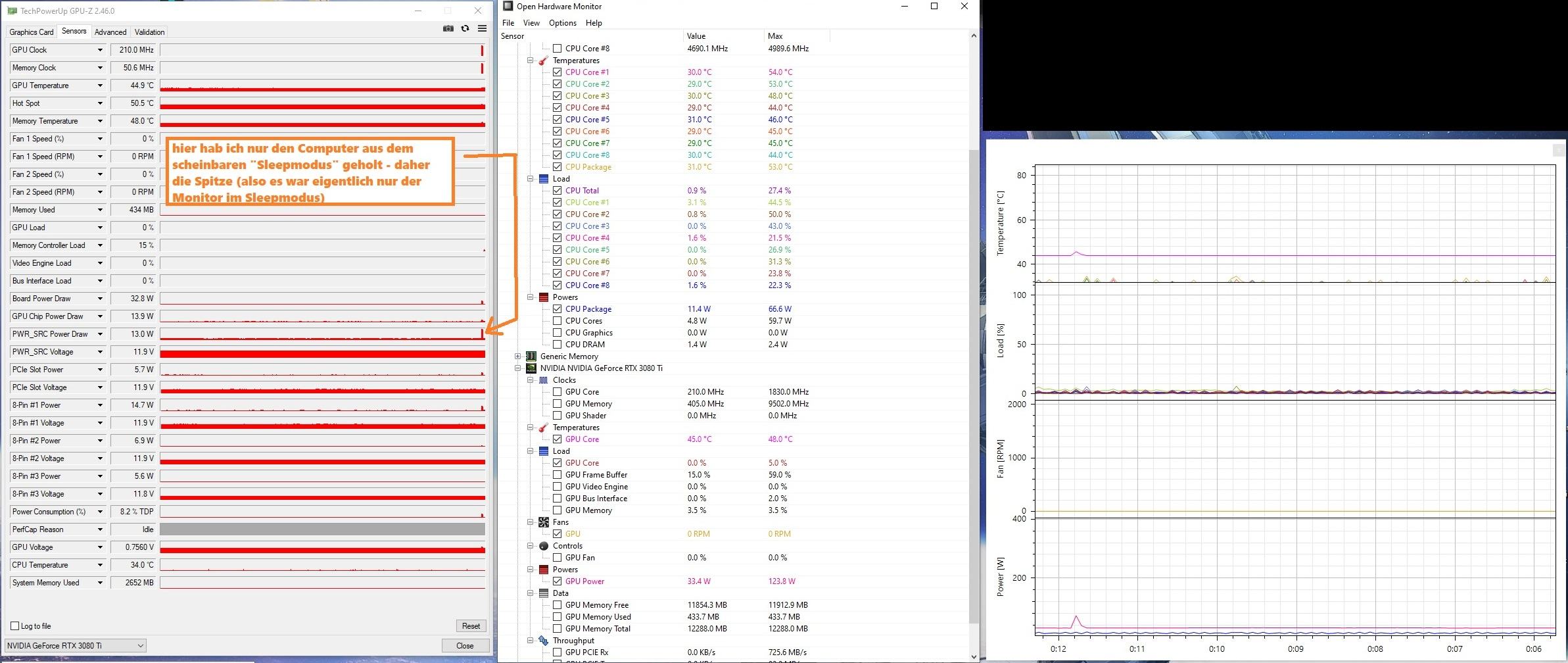This screenshot has height=663, width=1568.
Task: Click the blue icon beside GPU Load
Action: (x=544, y=451)
